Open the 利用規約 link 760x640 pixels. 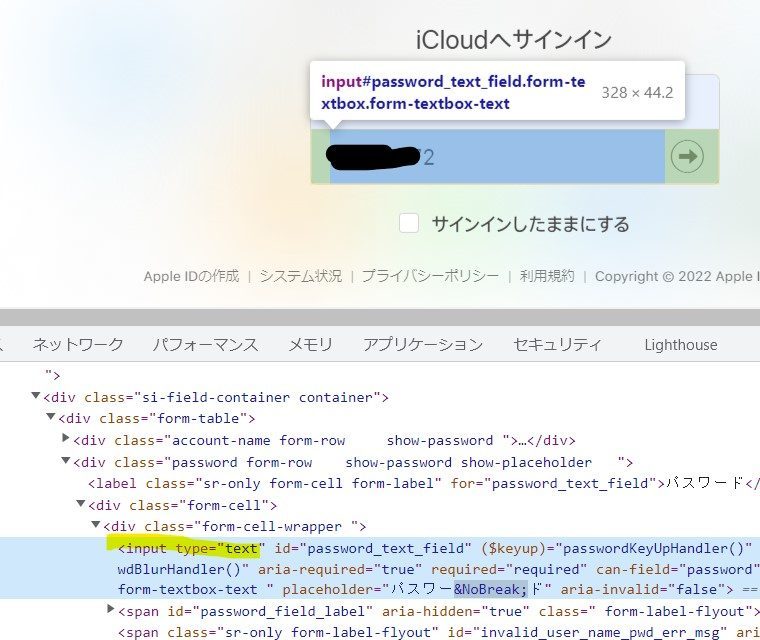coord(547,276)
